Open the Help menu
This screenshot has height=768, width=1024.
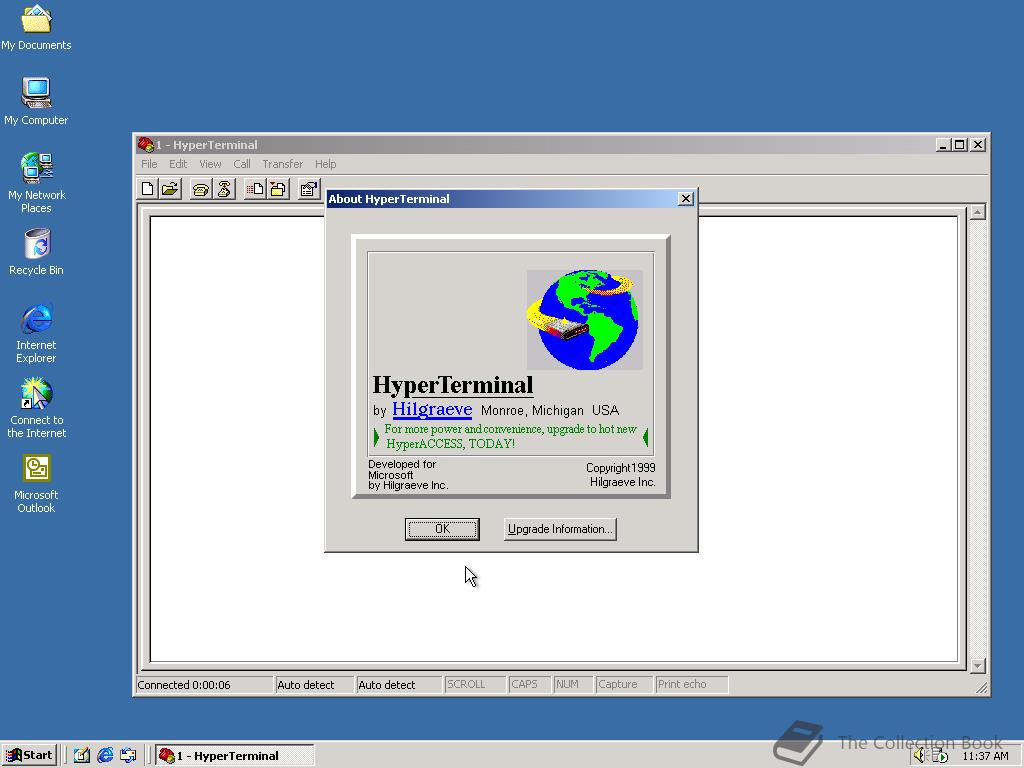pos(325,164)
